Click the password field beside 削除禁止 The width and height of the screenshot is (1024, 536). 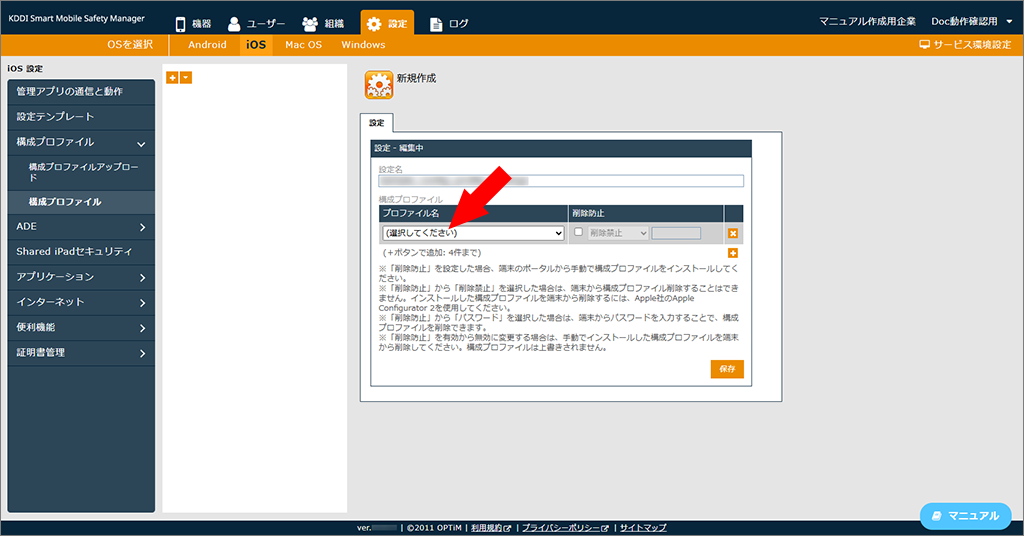(x=676, y=233)
